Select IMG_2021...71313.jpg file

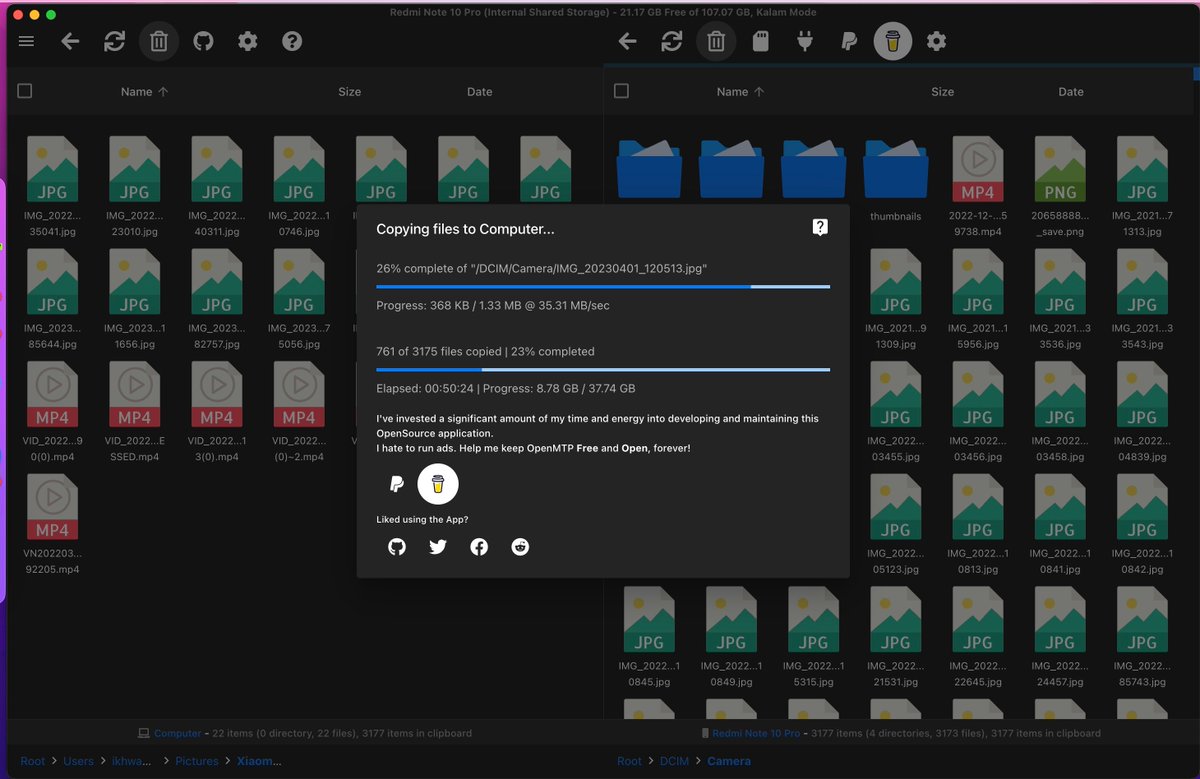(x=1142, y=186)
